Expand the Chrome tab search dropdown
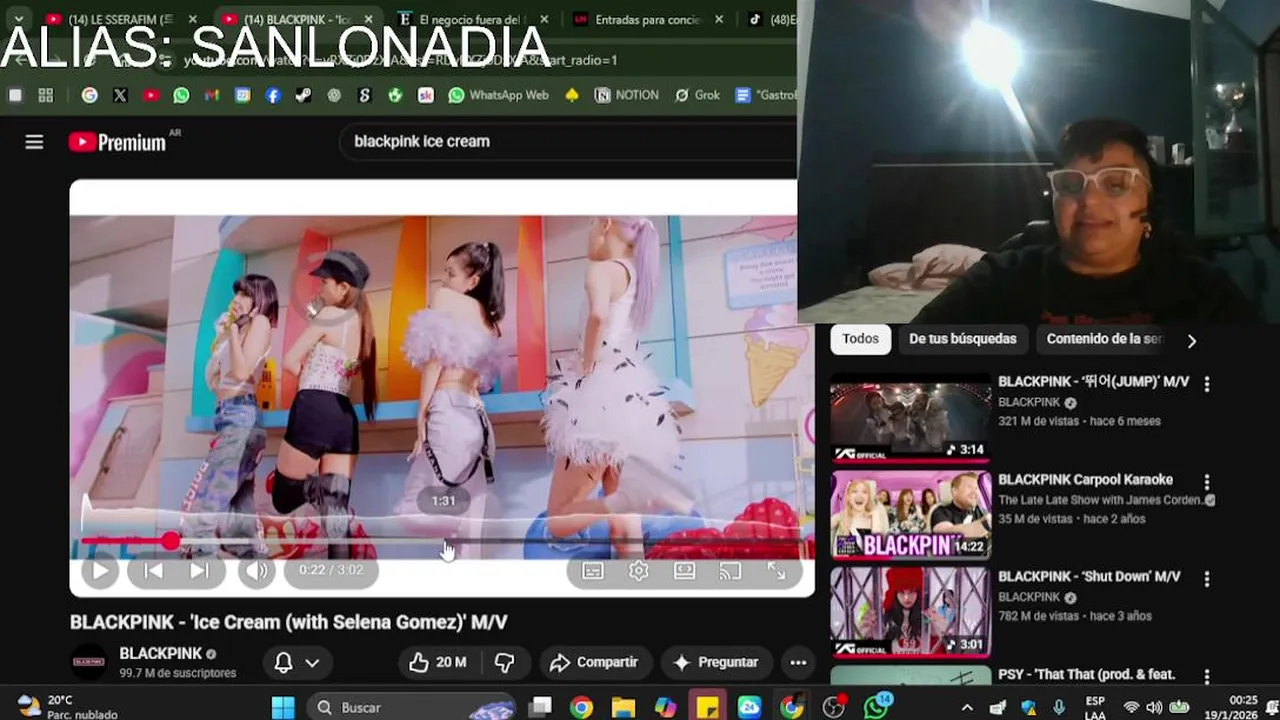The image size is (1280, 720). pyautogui.click(x=17, y=19)
